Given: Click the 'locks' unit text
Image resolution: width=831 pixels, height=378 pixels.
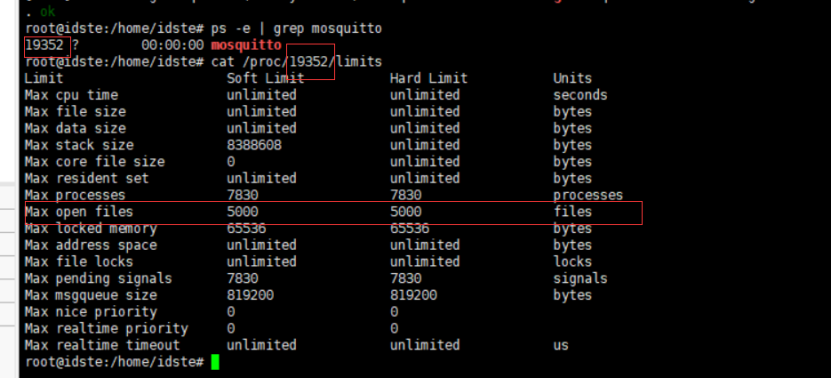Looking at the screenshot, I should tap(572, 262).
